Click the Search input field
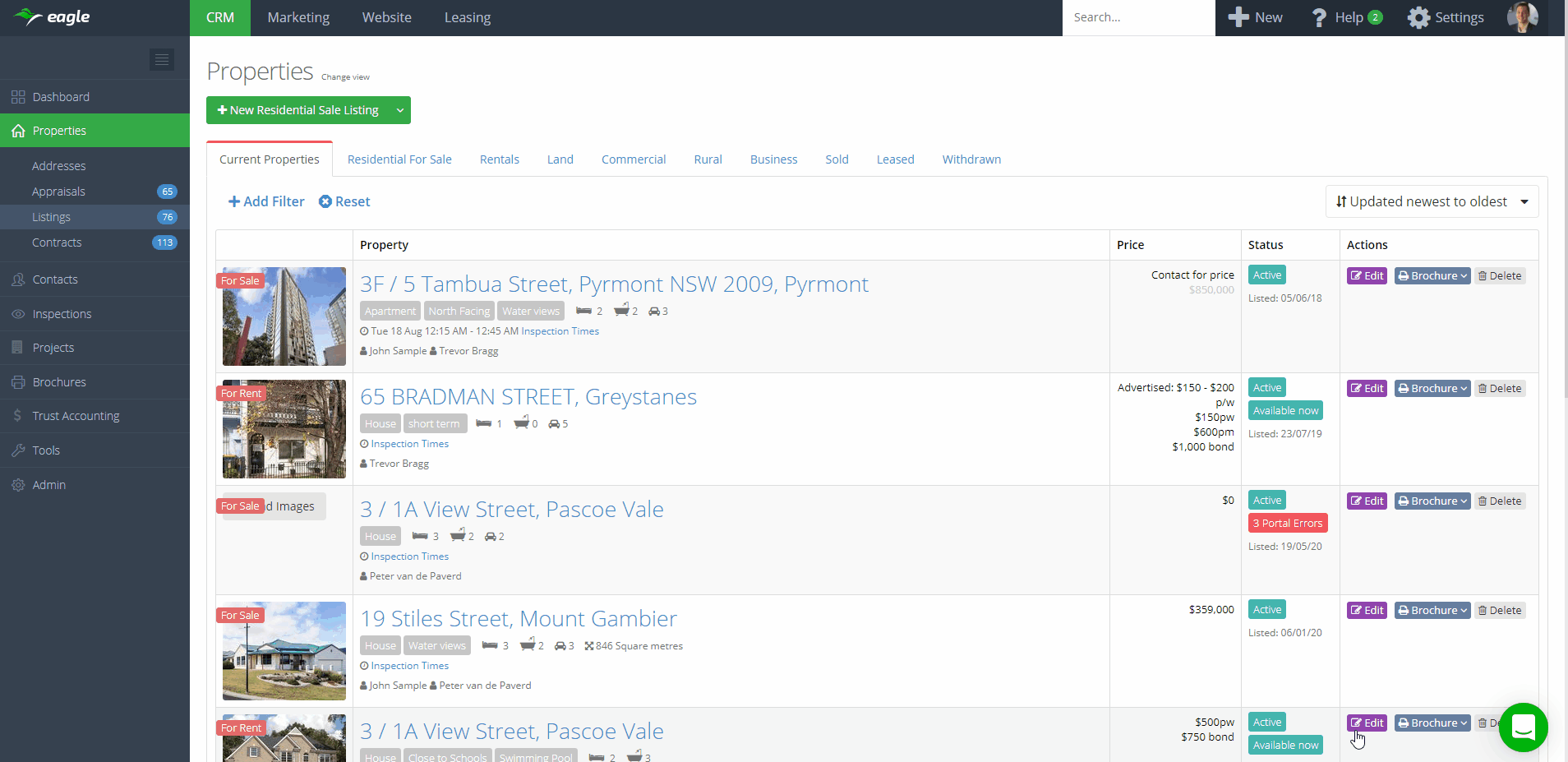The width and height of the screenshot is (1568, 762). (1137, 17)
